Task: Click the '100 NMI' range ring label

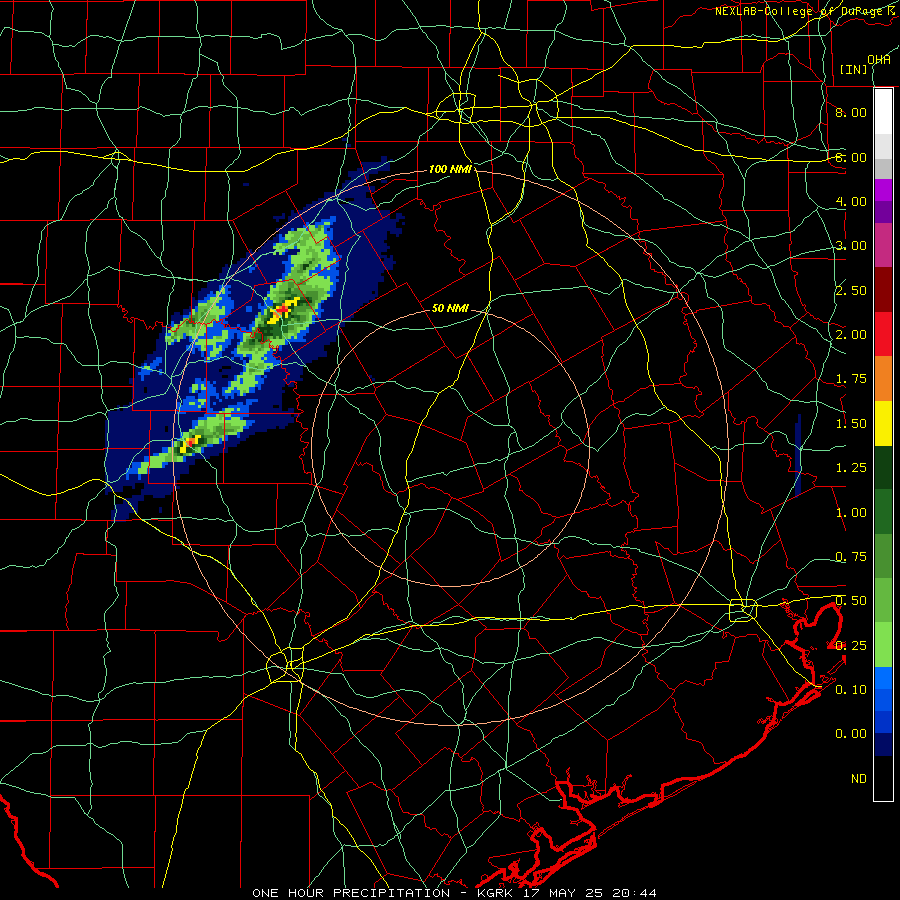Action: tap(450, 169)
